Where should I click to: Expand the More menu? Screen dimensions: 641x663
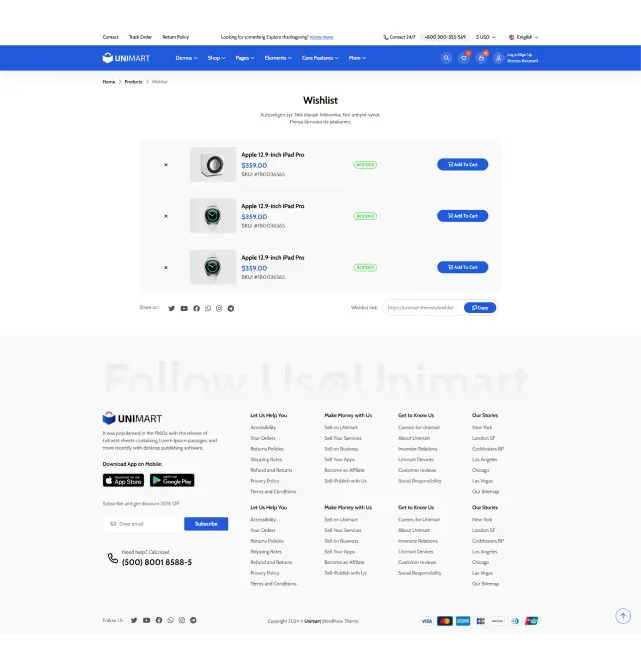click(357, 58)
